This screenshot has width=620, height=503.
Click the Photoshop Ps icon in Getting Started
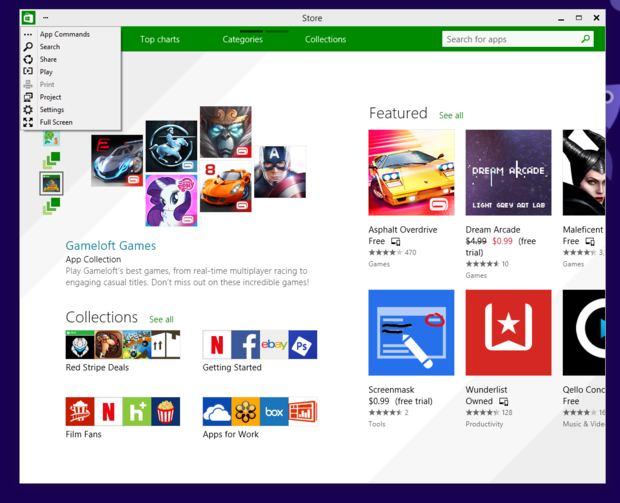(303, 345)
